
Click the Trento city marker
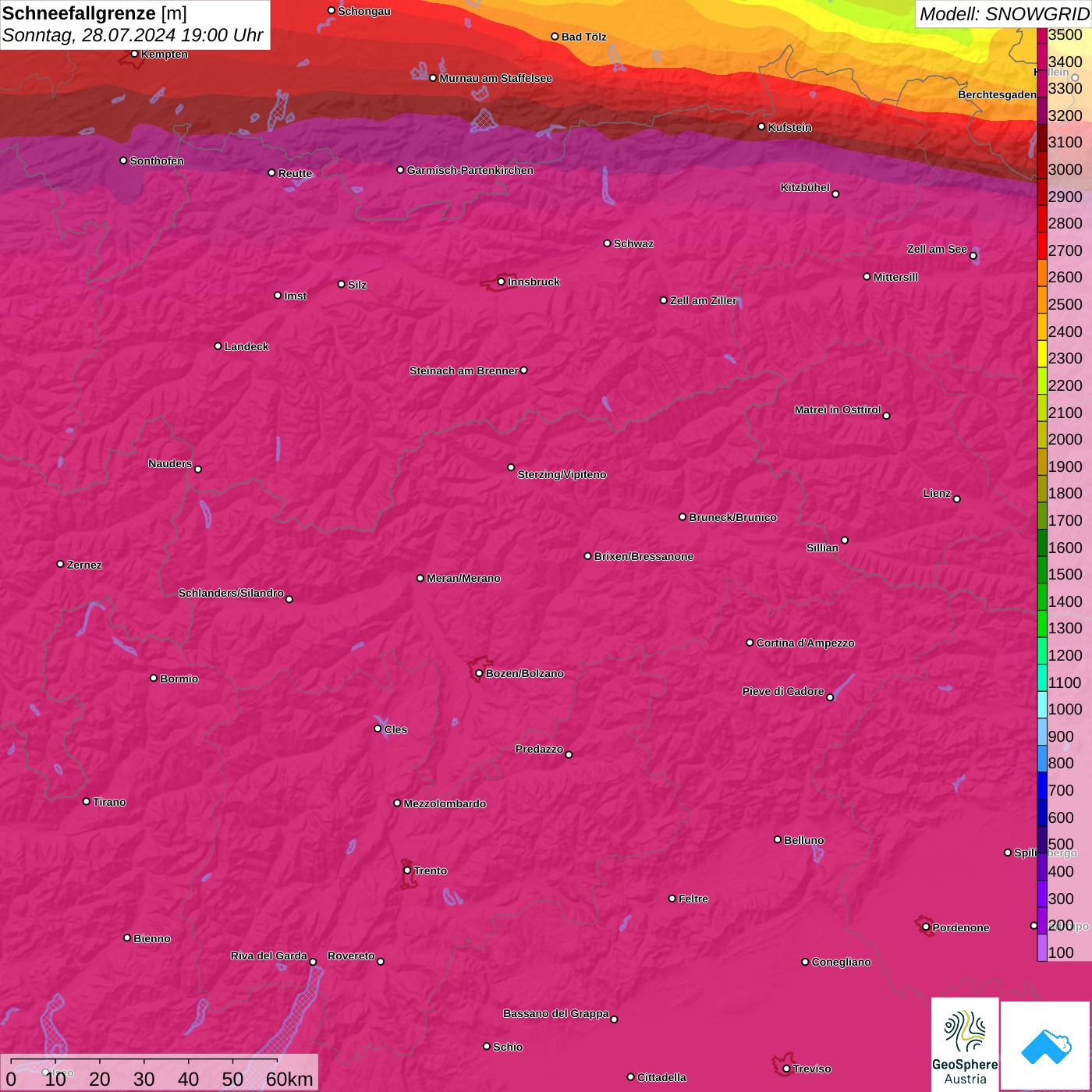click(407, 870)
